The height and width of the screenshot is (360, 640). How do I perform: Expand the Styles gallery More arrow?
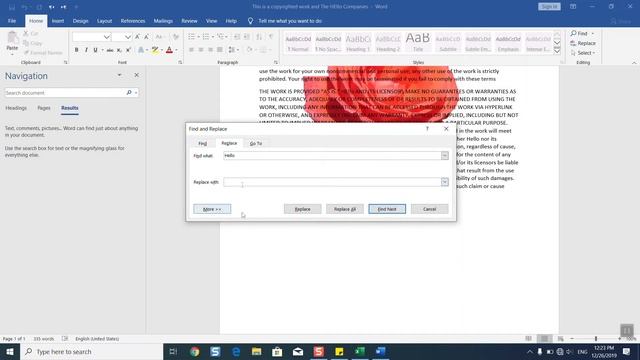coord(557,51)
